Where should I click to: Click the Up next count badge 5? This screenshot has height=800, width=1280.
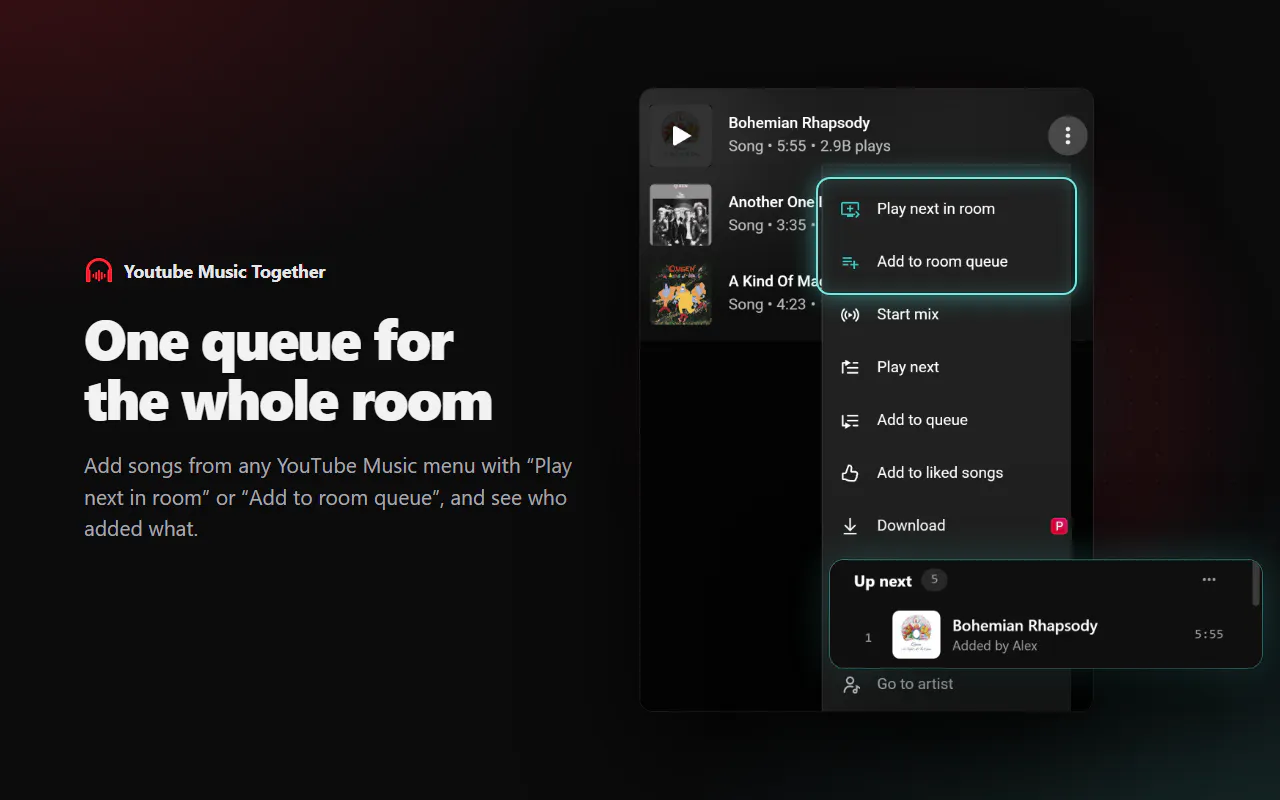pyautogui.click(x=934, y=579)
